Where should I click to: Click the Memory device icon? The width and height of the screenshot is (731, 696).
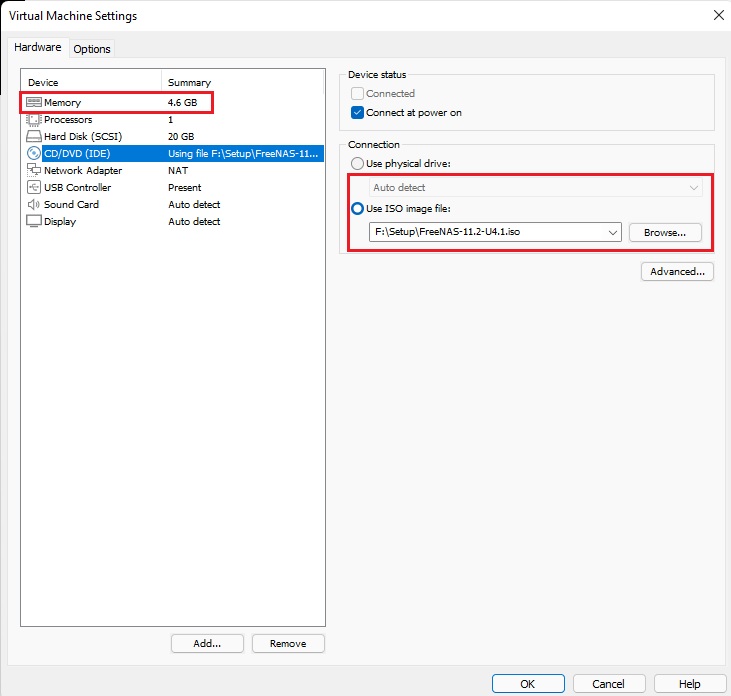34,102
